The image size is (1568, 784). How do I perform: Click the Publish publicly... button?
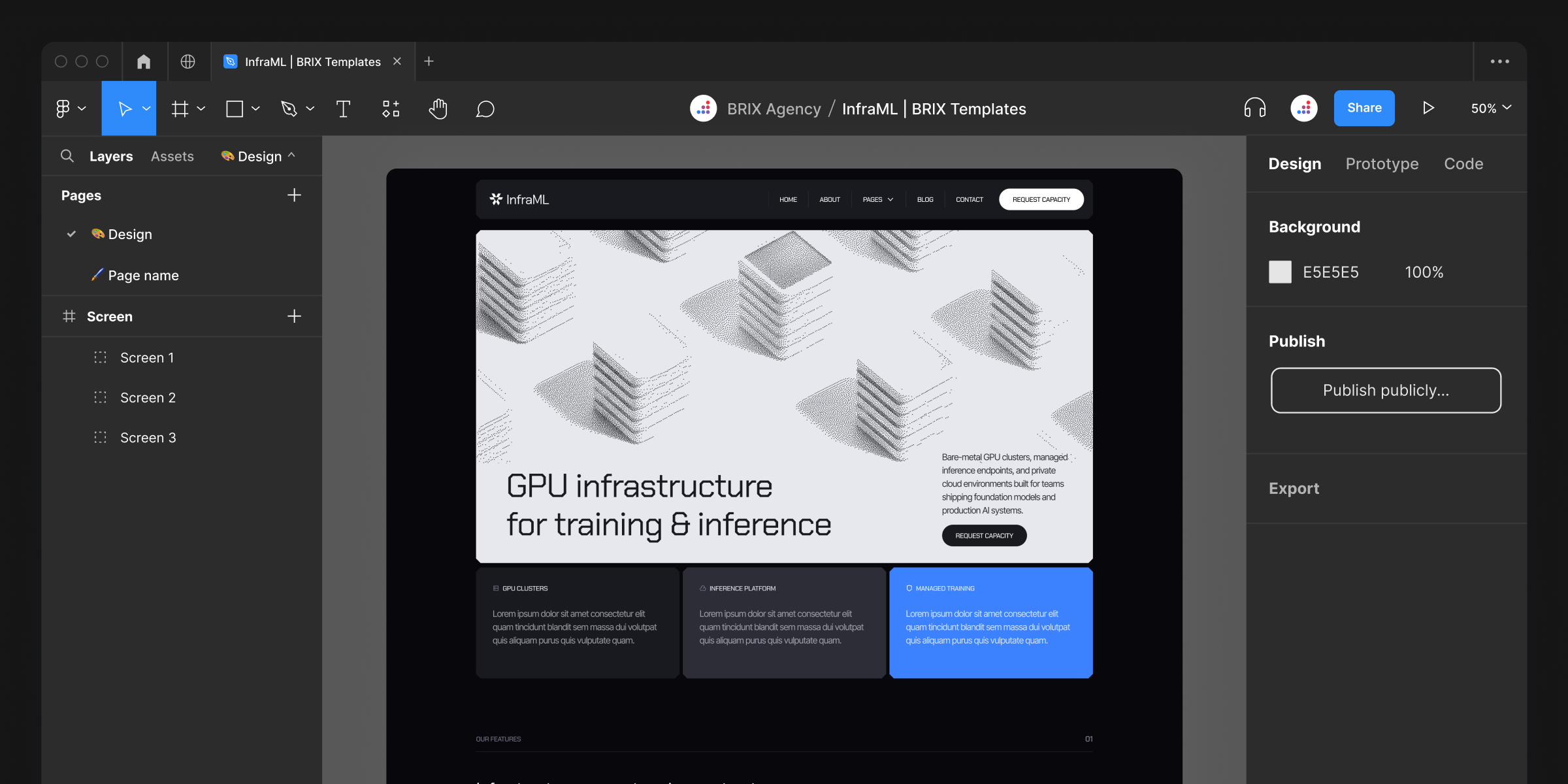click(x=1386, y=390)
